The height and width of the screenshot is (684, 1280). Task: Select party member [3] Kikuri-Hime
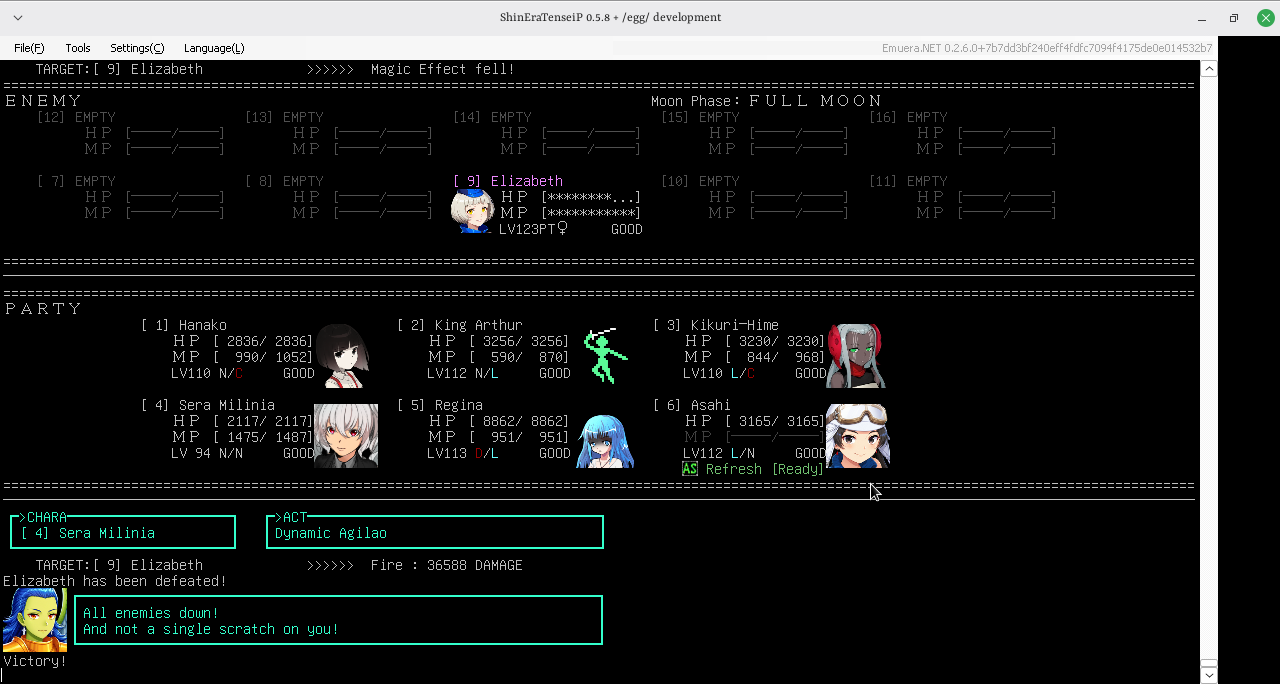click(716, 325)
